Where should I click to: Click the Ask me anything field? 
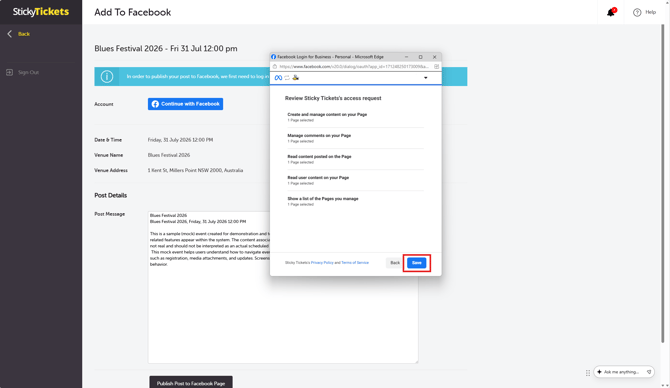pos(624,372)
